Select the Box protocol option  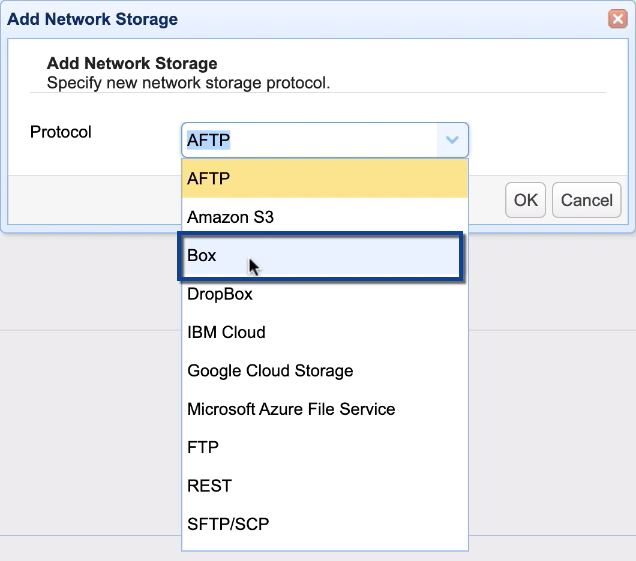coord(318,256)
